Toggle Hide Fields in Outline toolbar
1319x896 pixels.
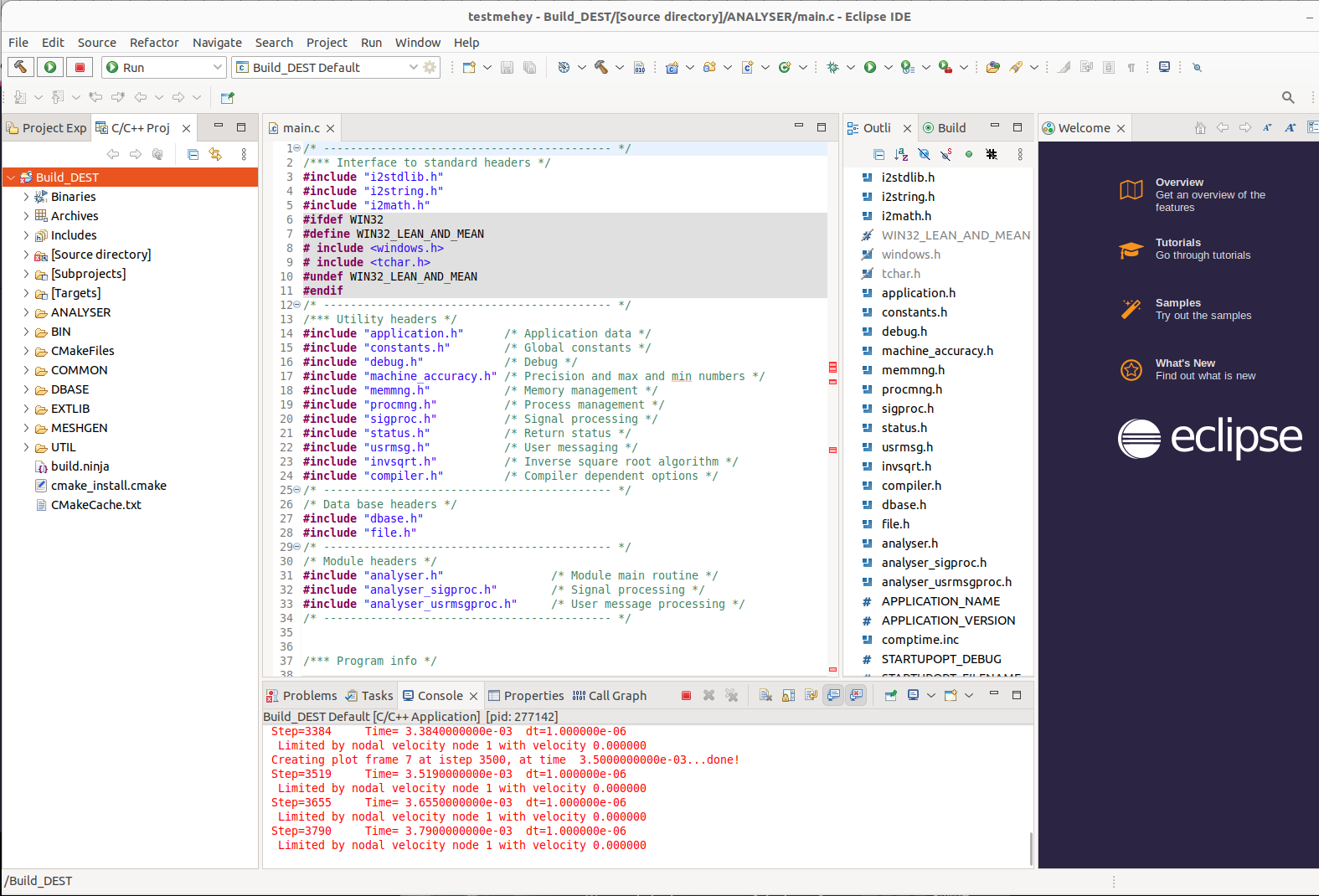click(924, 154)
